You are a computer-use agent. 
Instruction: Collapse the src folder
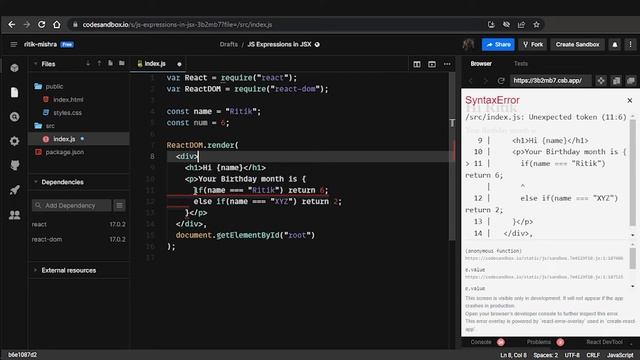pyautogui.click(x=50, y=126)
